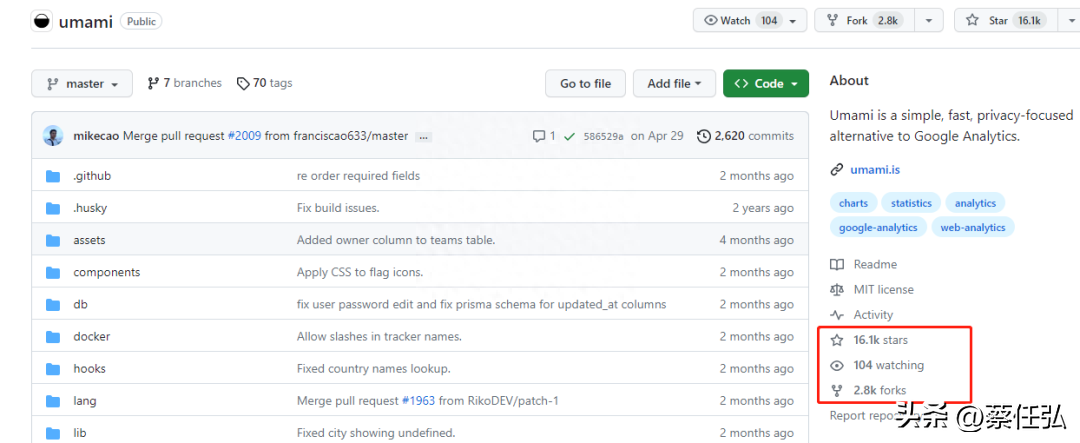View the 2,620 commits history

[x=745, y=136]
